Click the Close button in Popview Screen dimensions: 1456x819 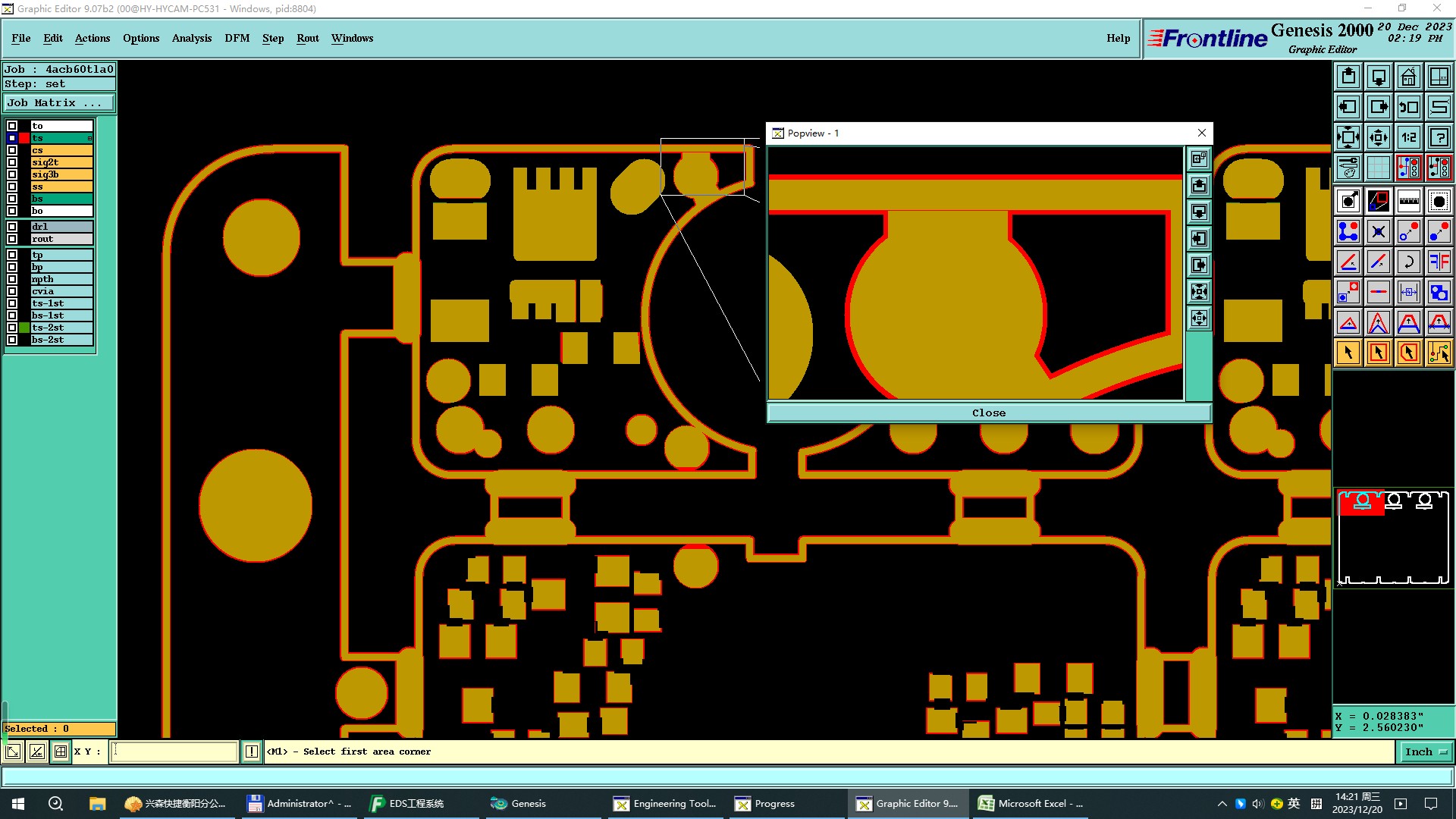[988, 413]
